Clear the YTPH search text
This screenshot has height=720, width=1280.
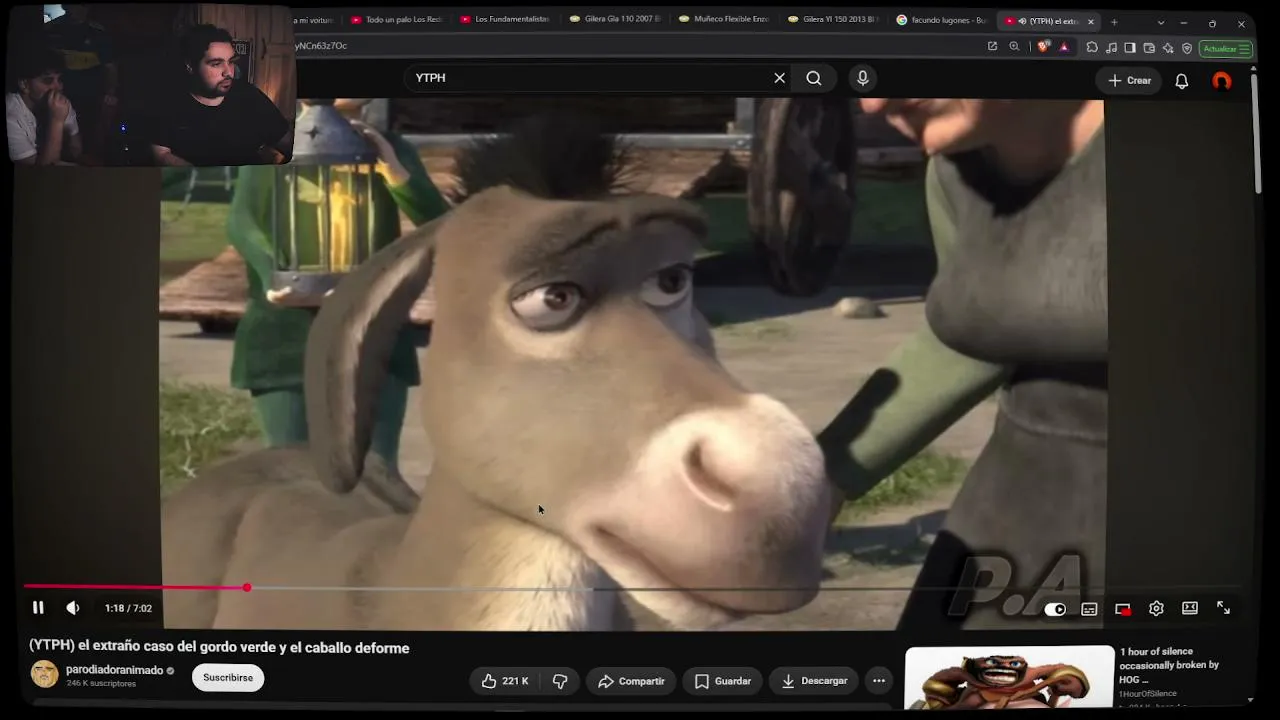tap(780, 78)
